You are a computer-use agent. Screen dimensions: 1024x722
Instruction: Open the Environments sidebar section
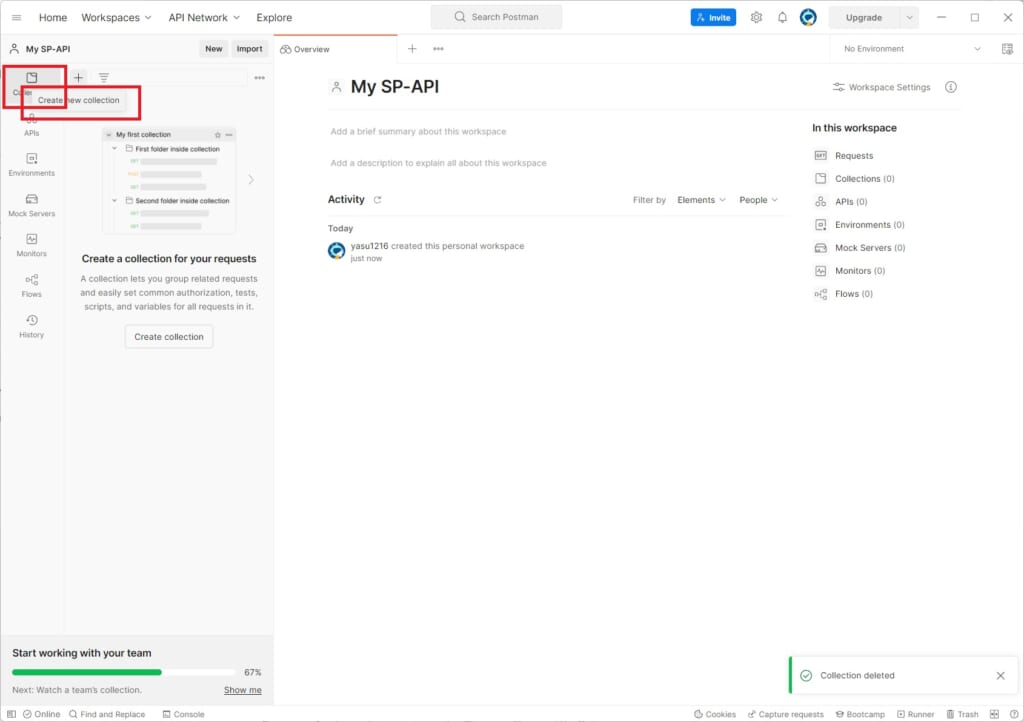coord(31,165)
